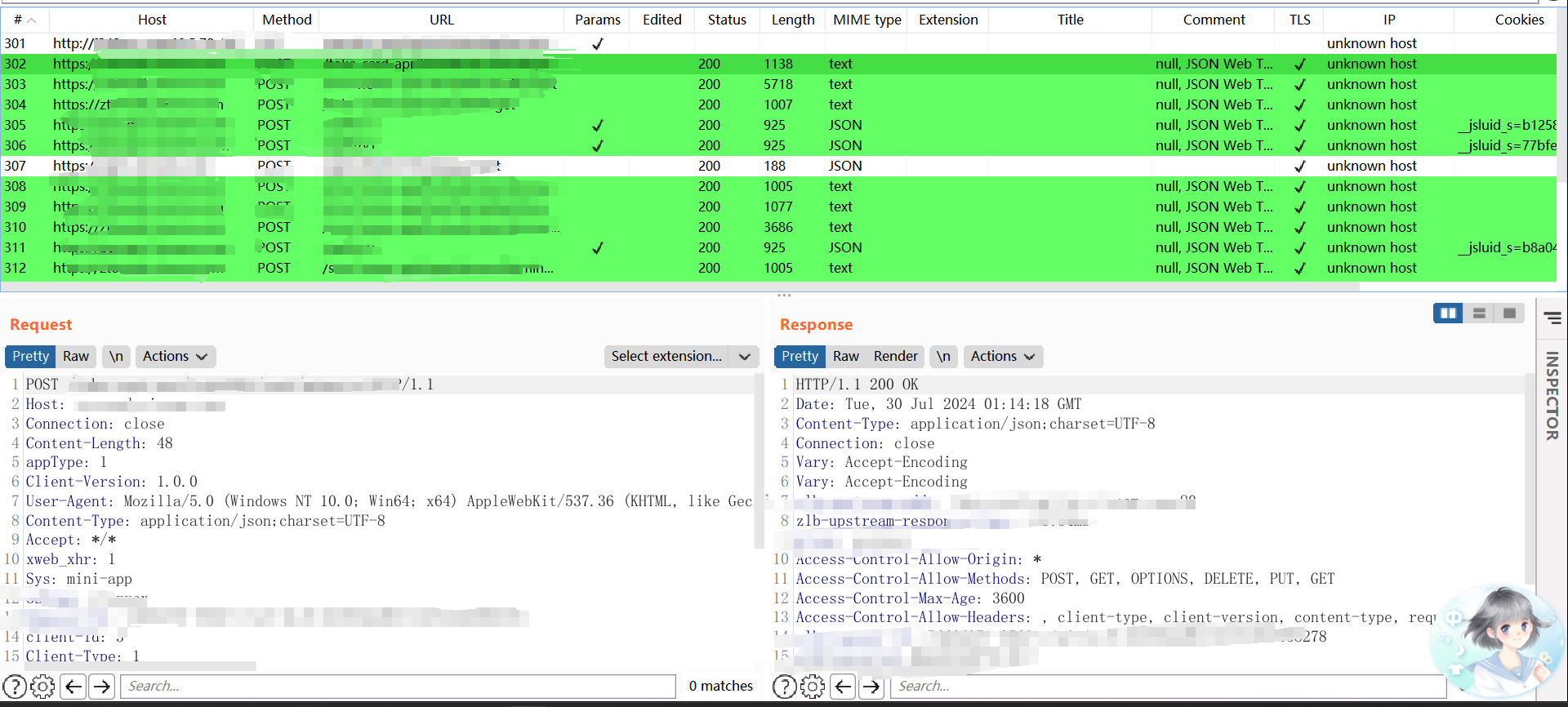Click the Request search input field

tap(398, 687)
